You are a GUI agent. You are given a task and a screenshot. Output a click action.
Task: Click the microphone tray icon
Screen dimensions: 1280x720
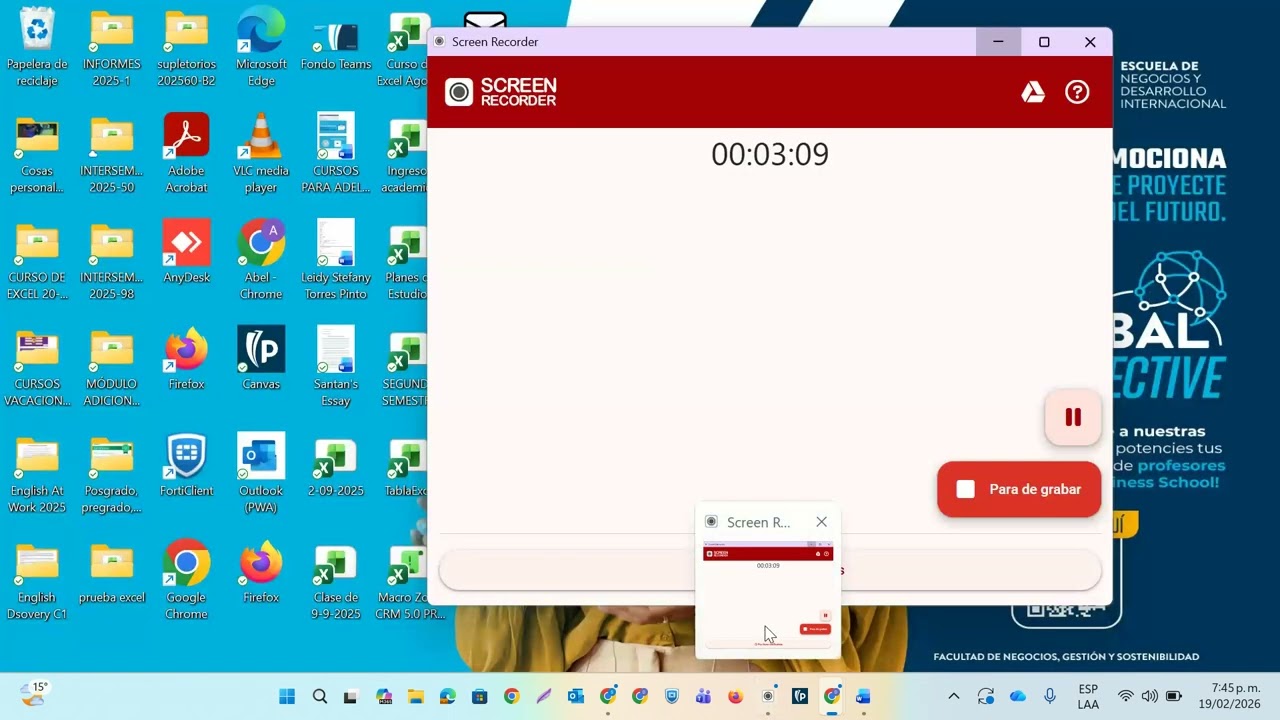point(1050,696)
